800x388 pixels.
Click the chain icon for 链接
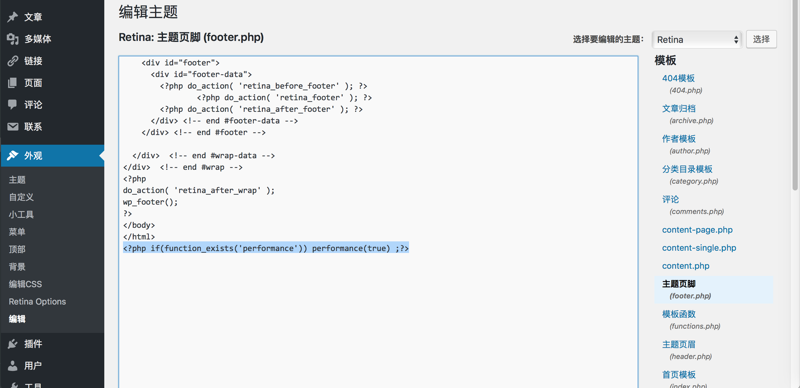click(13, 61)
